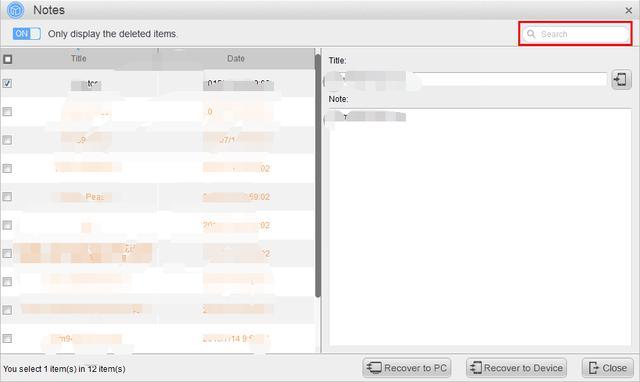Click the magnifier icon in the search box
This screenshot has height=382, width=640.
(x=531, y=34)
